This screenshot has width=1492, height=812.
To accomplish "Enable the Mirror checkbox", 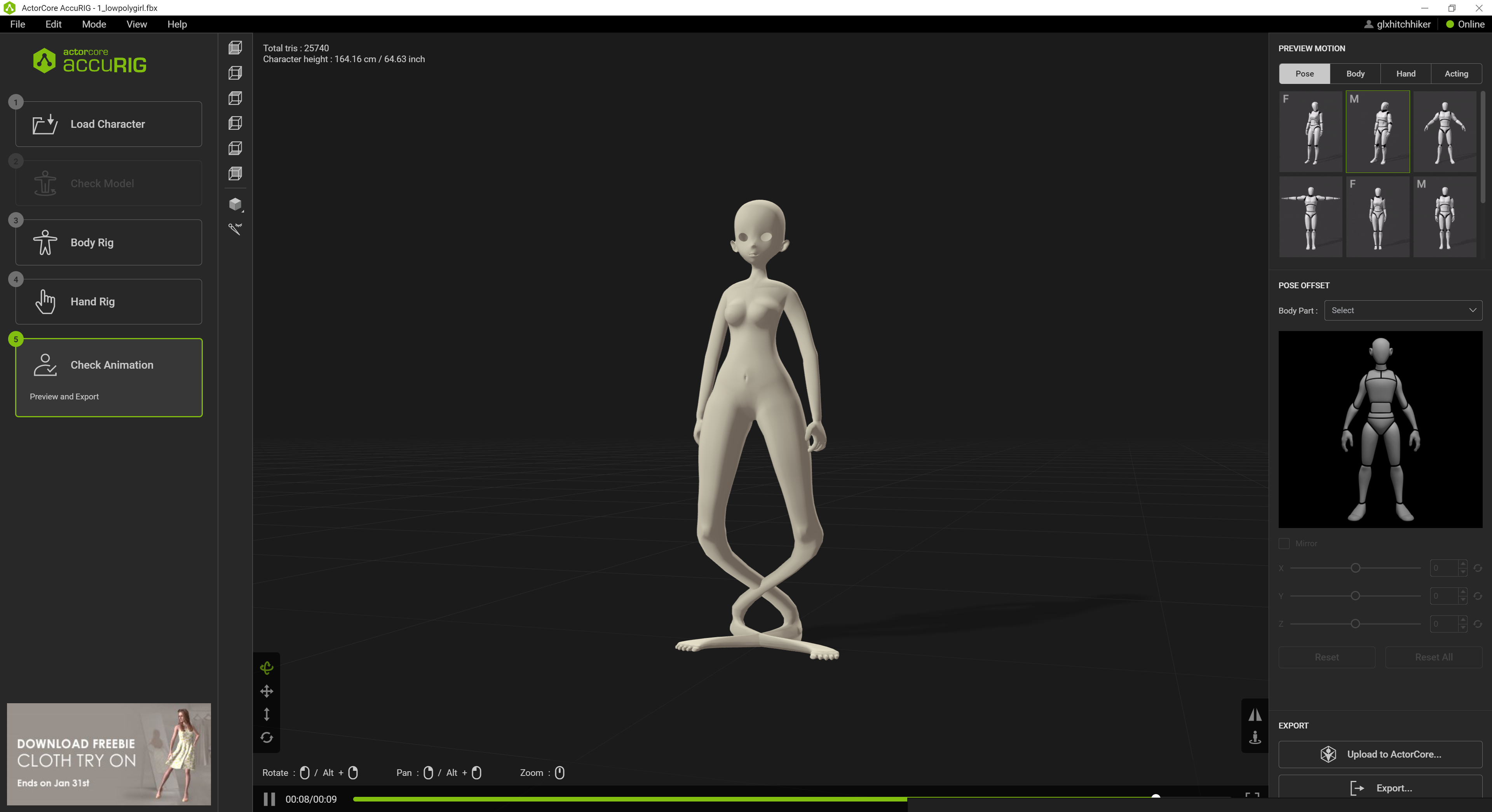I will click(x=1284, y=543).
